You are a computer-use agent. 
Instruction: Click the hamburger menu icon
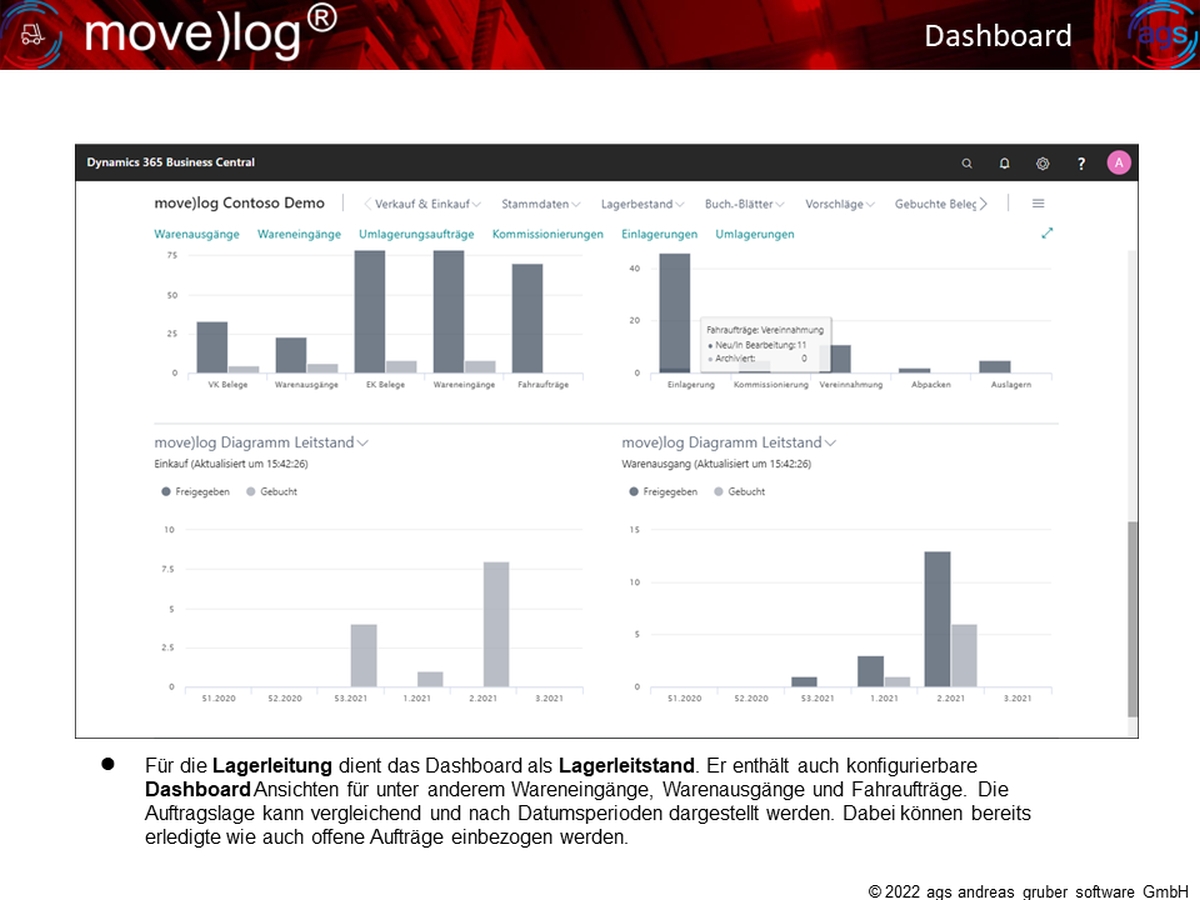[x=1038, y=203]
